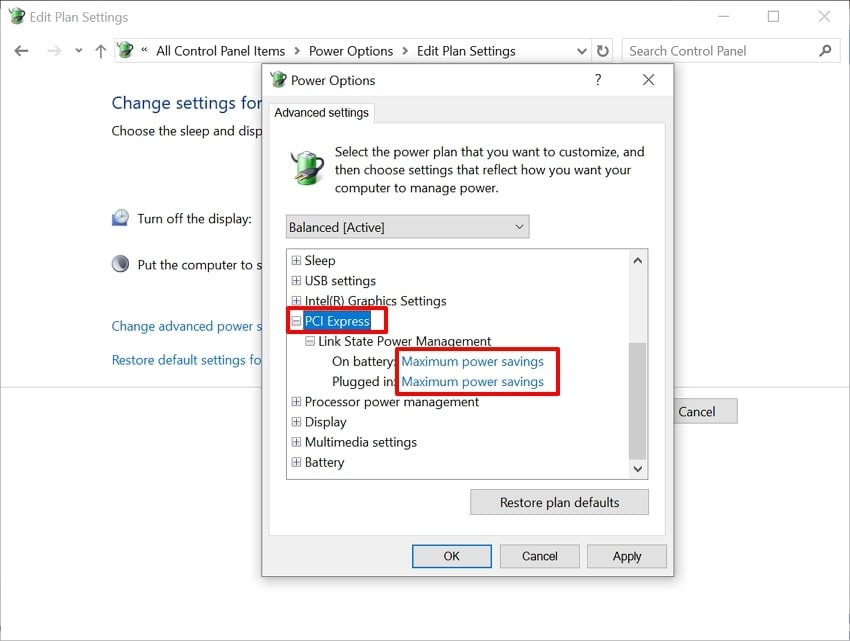The image size is (850, 641).
Task: Expand the Sleep settings group
Action: [x=296, y=260]
